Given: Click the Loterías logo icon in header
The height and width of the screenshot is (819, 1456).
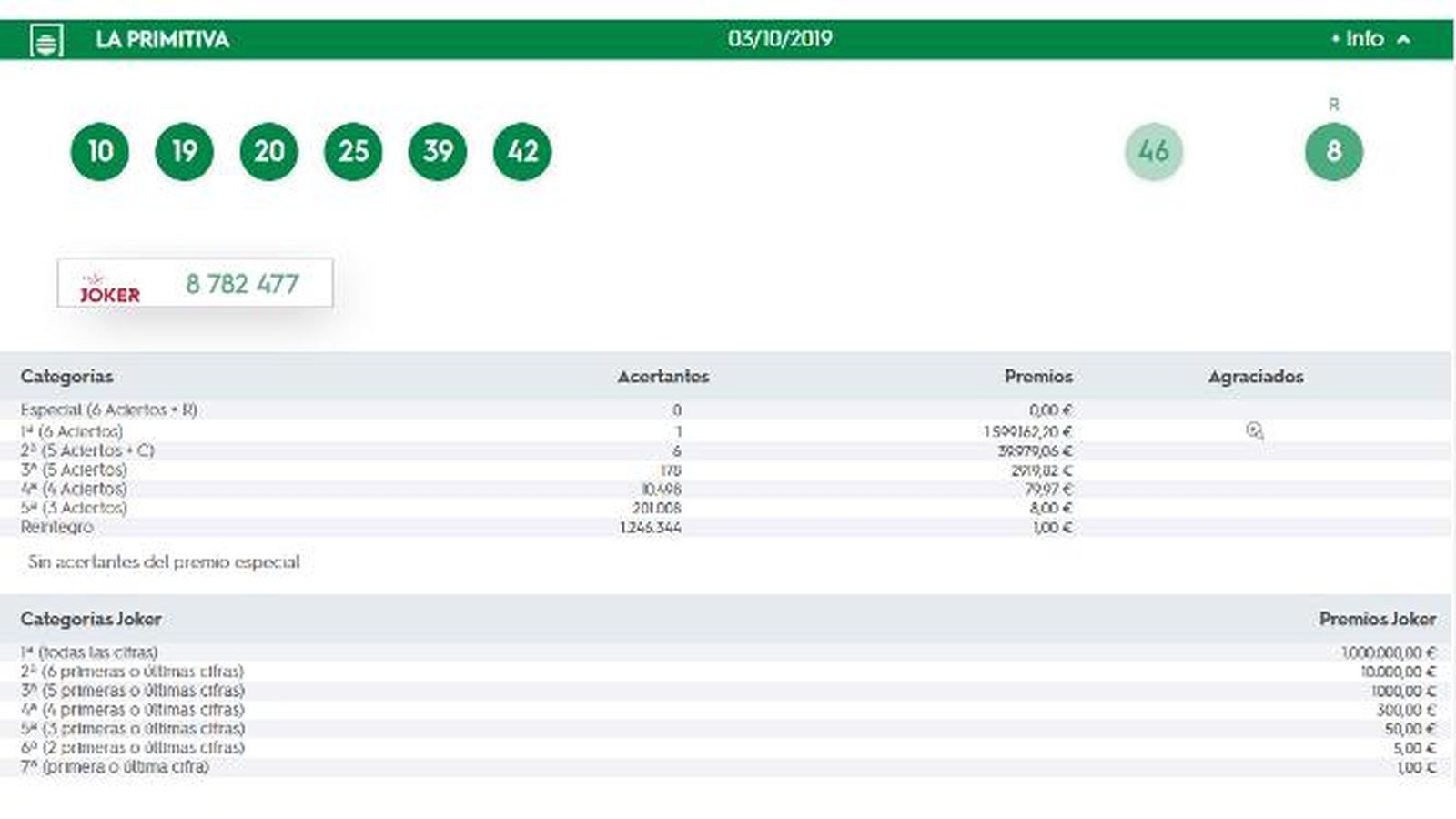Looking at the screenshot, I should click(46, 40).
